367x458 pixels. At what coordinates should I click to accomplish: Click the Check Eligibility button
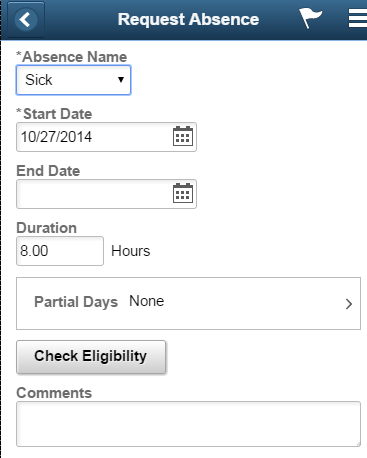tap(91, 357)
